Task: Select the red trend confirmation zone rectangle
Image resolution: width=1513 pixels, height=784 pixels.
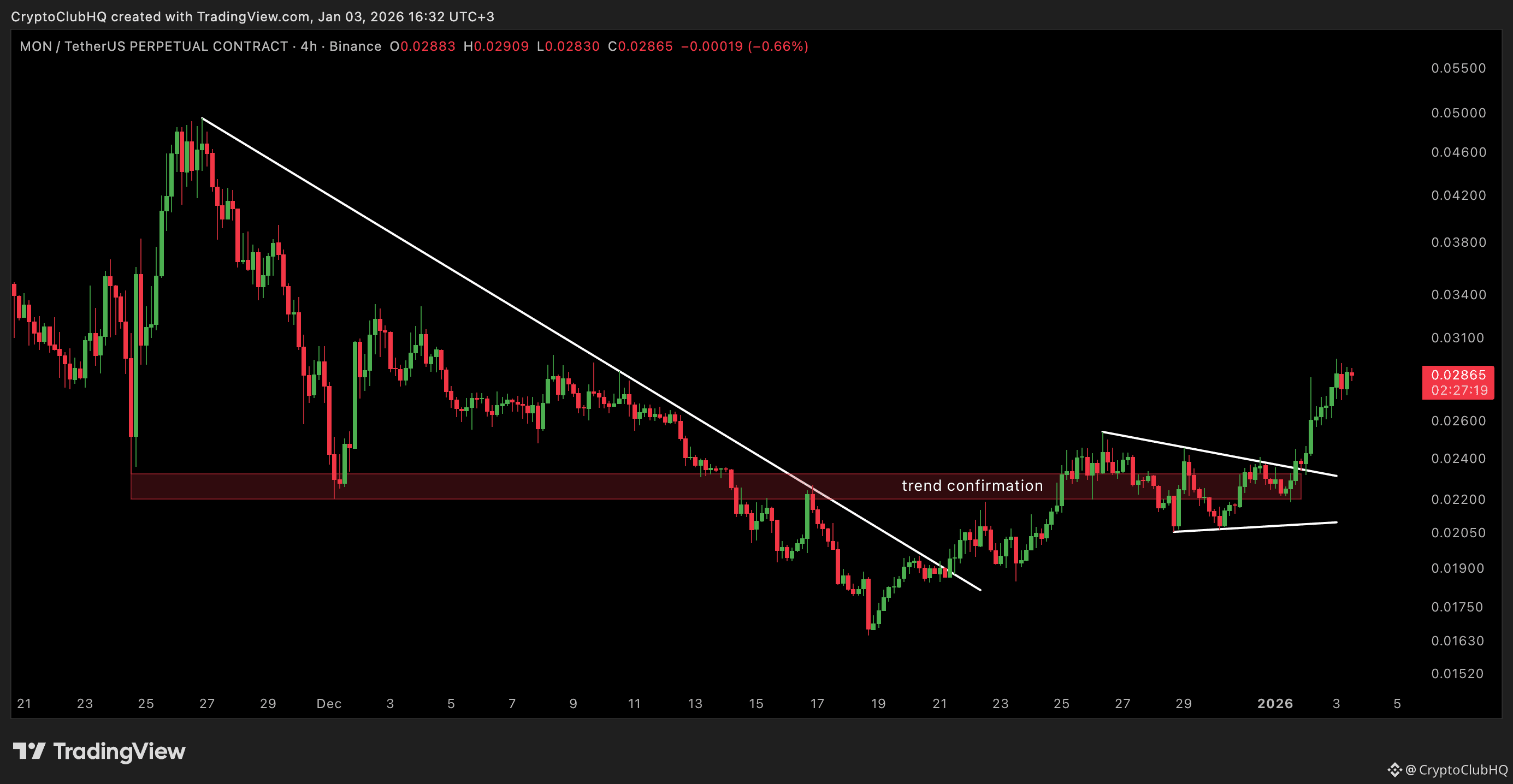Action: [x=716, y=486]
